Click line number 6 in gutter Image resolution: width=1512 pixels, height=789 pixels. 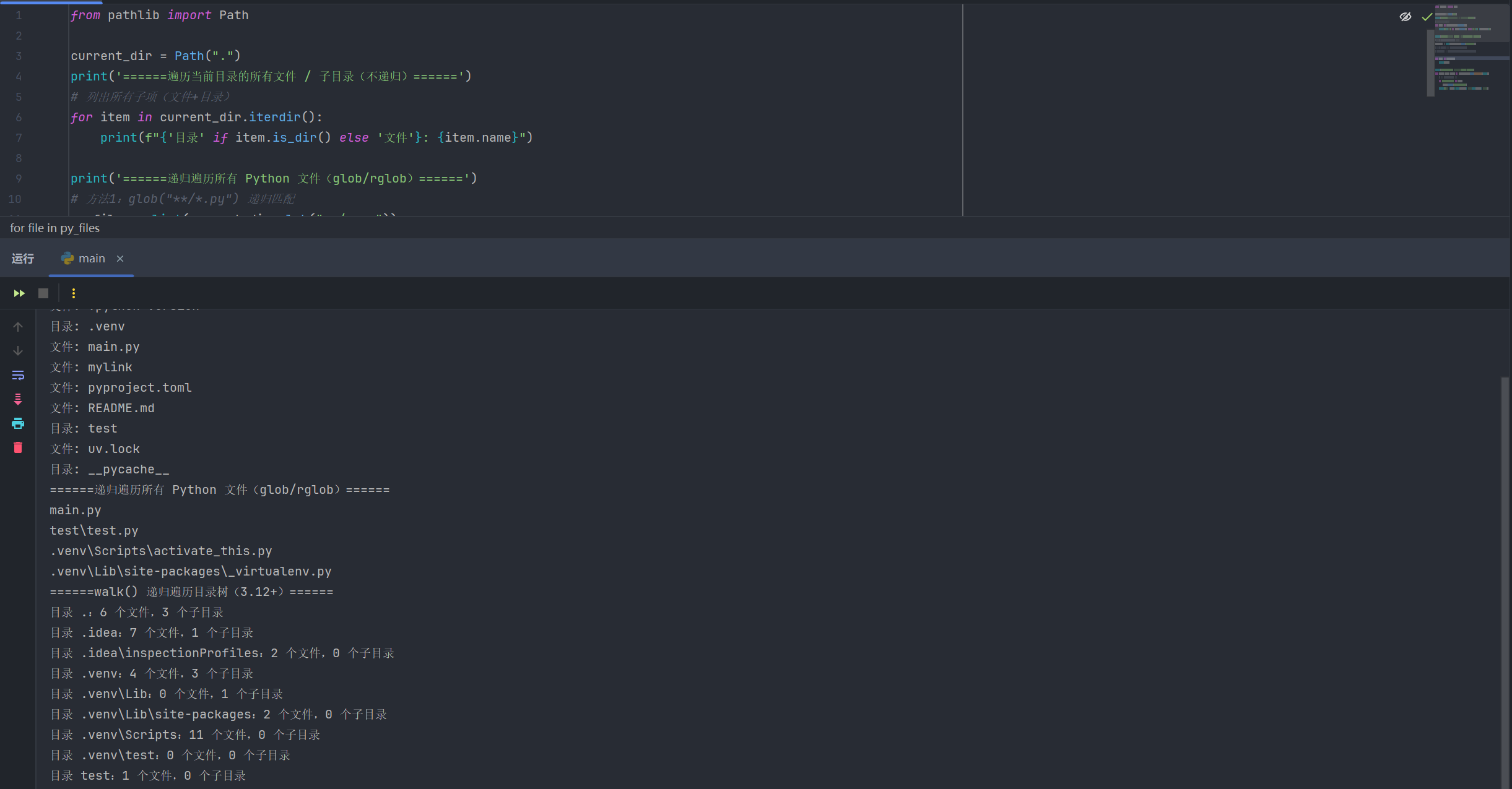pyautogui.click(x=19, y=118)
